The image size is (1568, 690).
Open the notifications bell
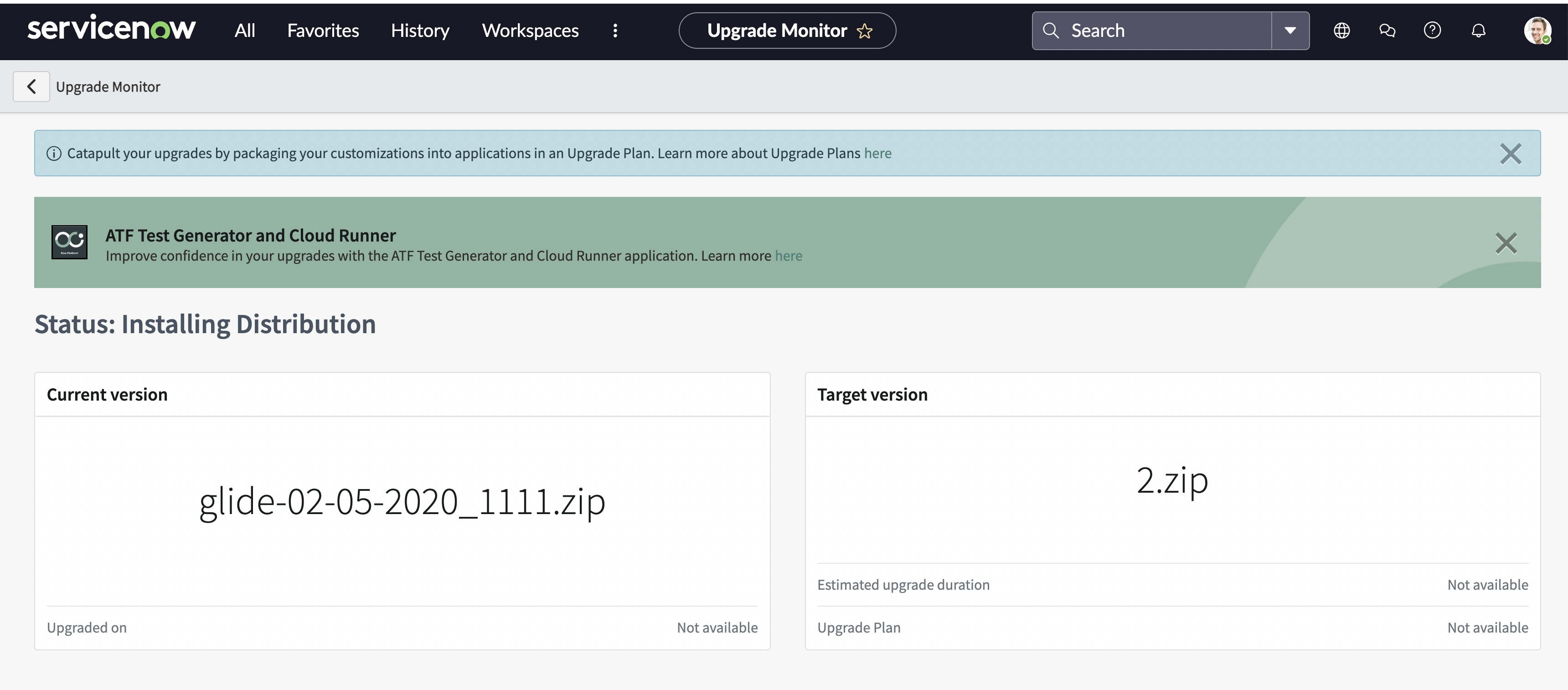pos(1479,31)
